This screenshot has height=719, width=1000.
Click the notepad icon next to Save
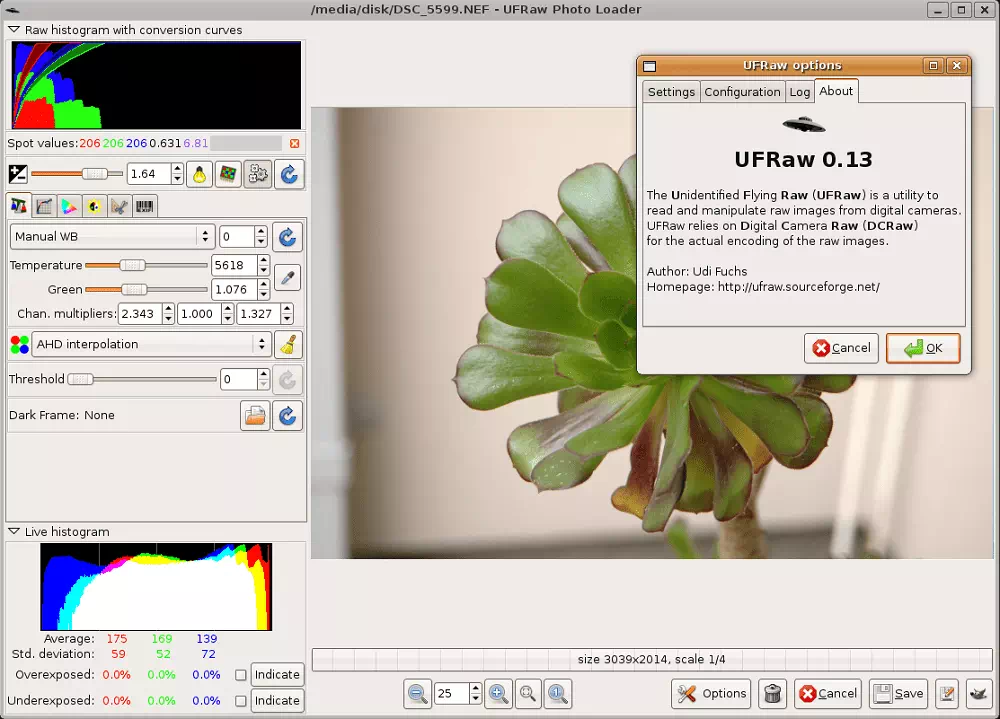tap(947, 693)
